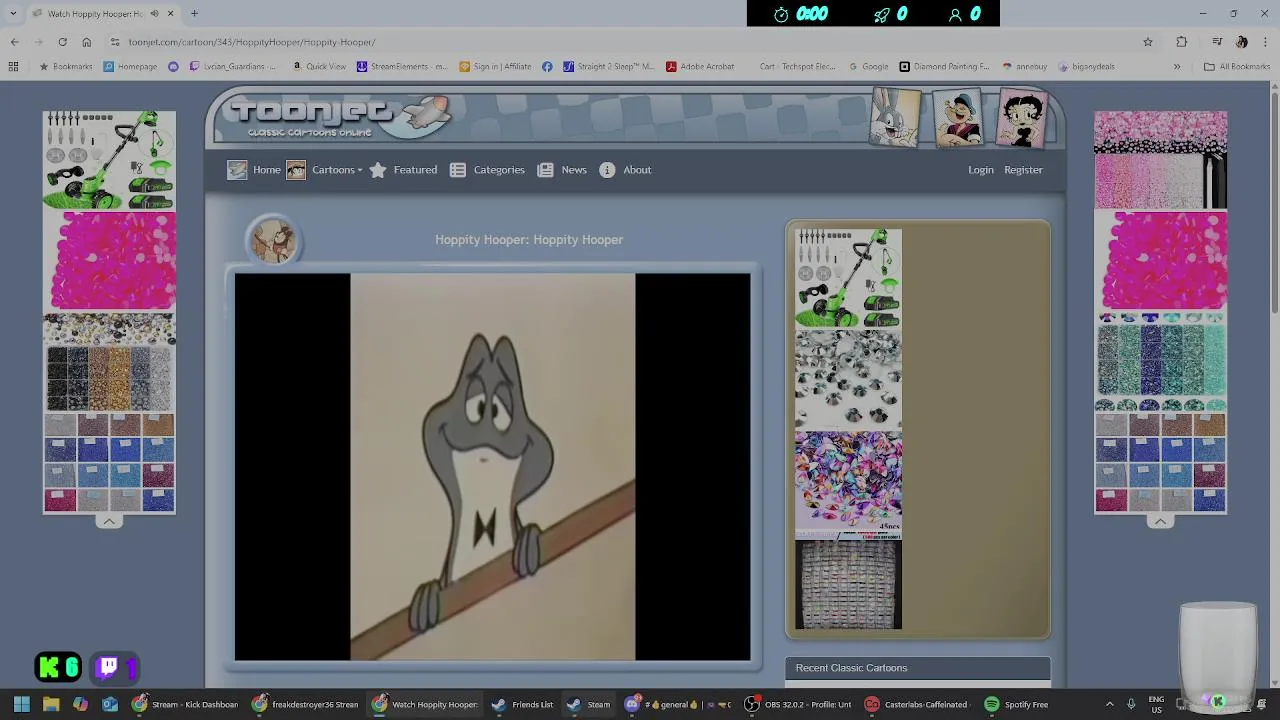Click the Kick viewer counter overlay
The height and width of the screenshot is (720, 1280).
point(58,667)
